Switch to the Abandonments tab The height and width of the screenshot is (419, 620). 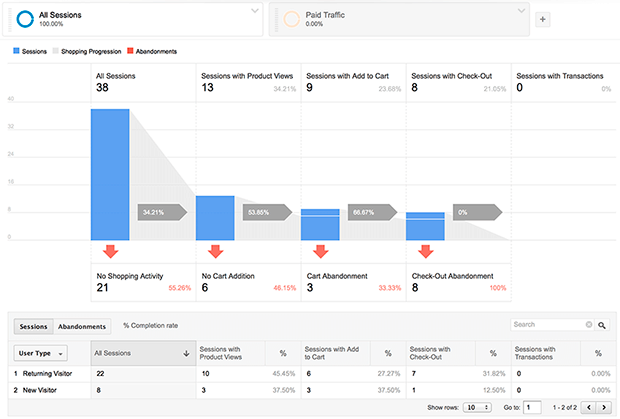pyautogui.click(x=82, y=326)
